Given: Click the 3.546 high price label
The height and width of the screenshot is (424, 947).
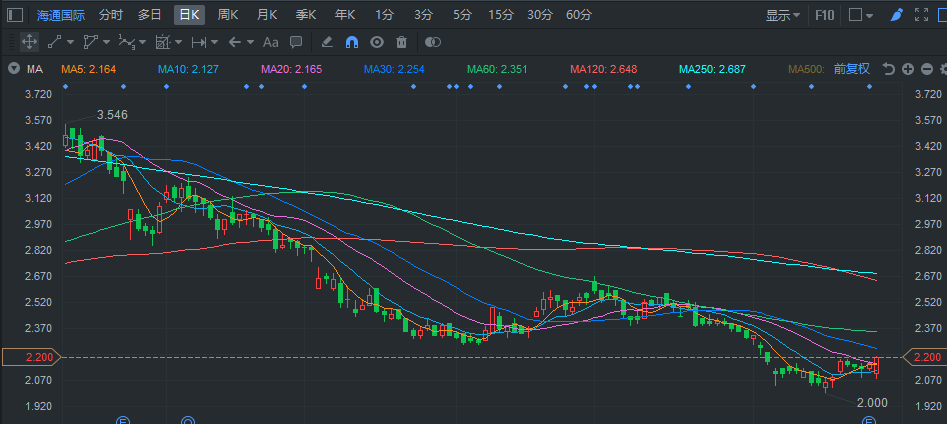Looking at the screenshot, I should point(112,115).
